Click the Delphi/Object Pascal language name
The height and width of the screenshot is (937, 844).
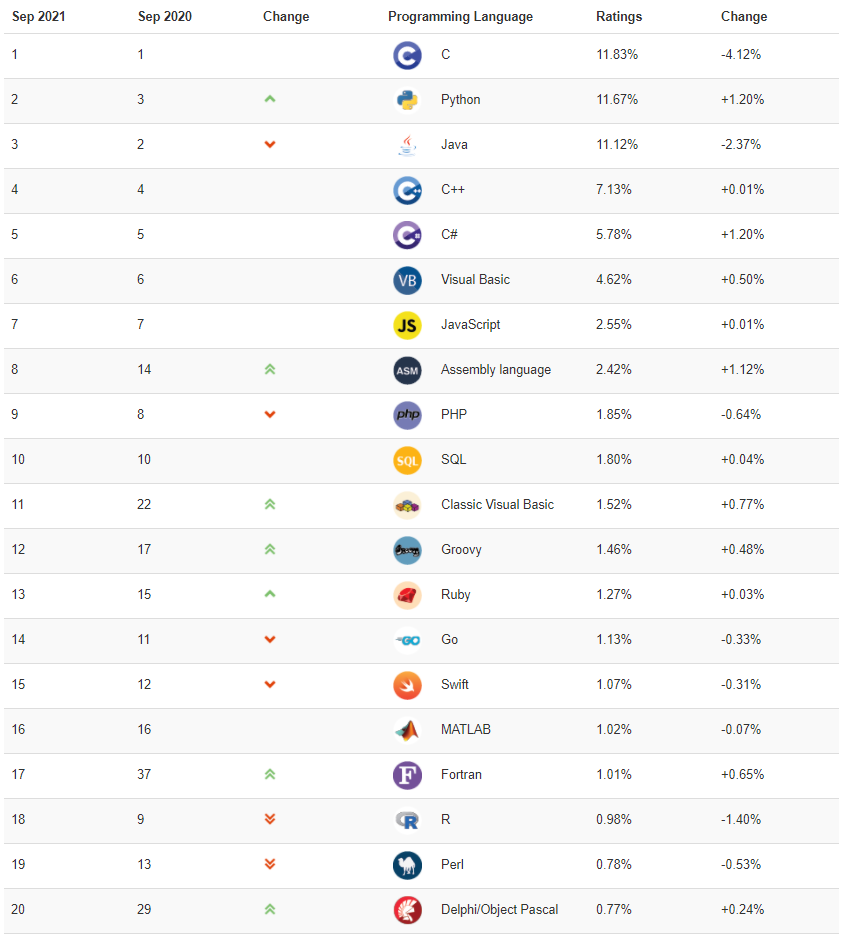click(x=499, y=910)
